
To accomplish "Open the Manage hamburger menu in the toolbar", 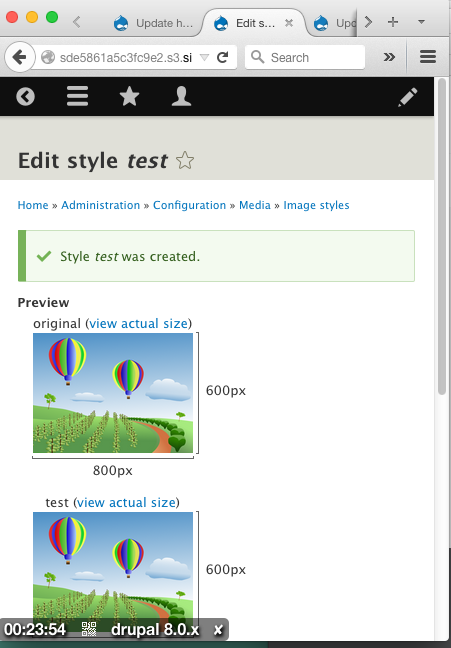I will tap(77, 96).
